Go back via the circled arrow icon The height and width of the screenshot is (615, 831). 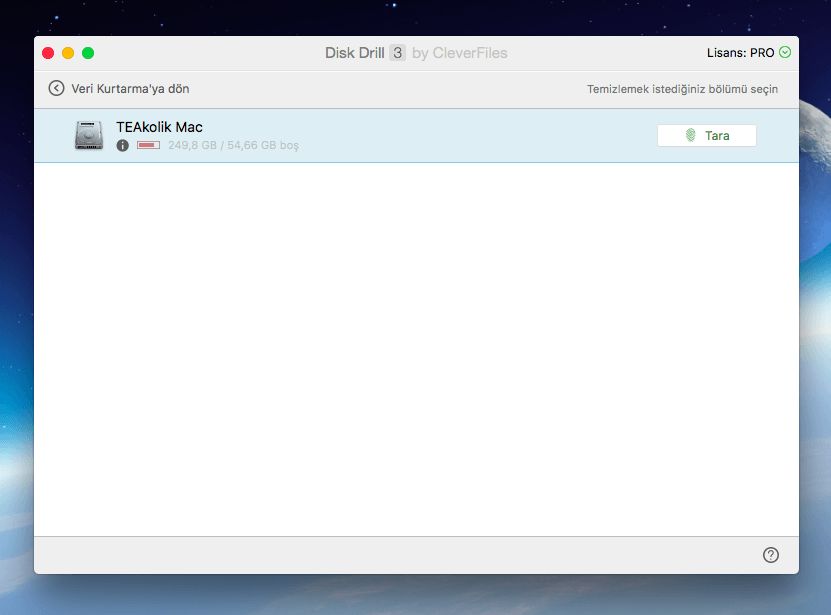(56, 88)
